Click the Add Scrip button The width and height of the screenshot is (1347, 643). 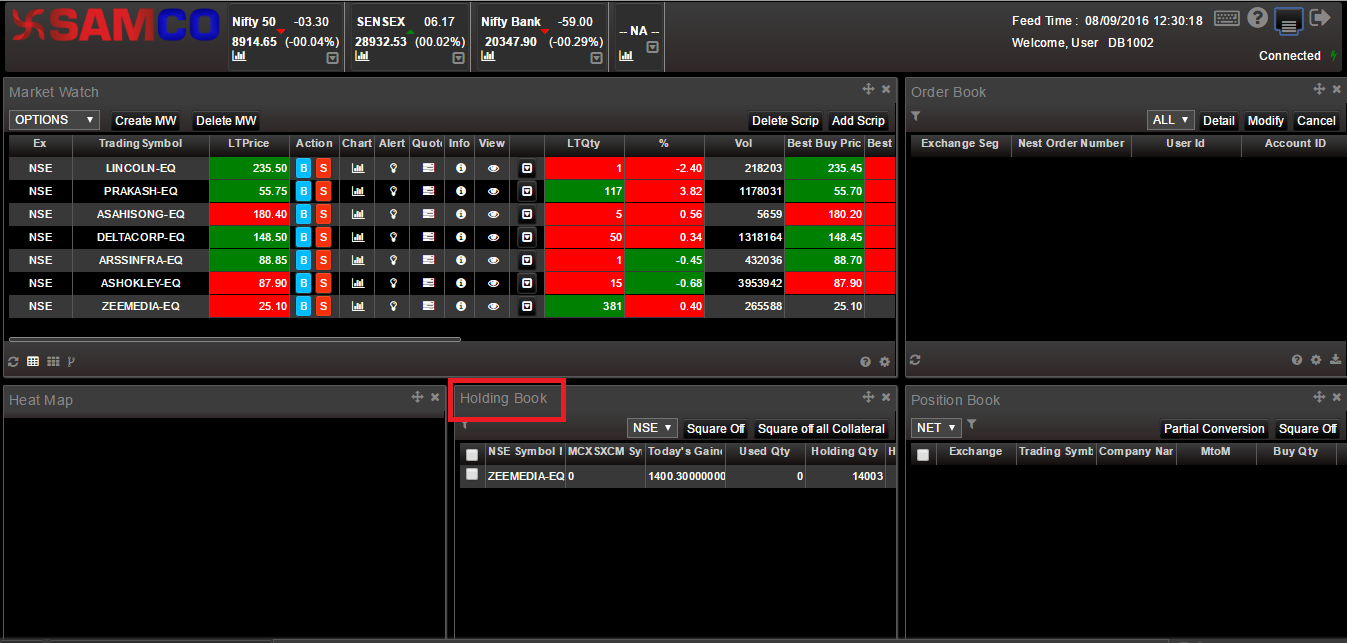coord(858,121)
